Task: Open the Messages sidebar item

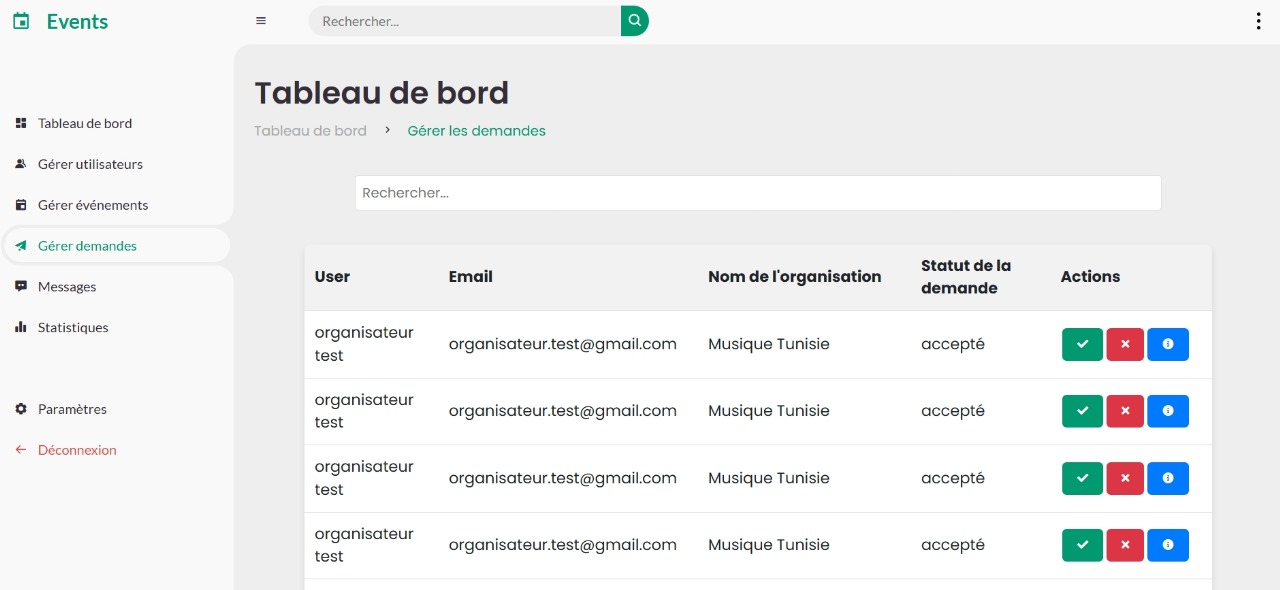Action: point(67,287)
